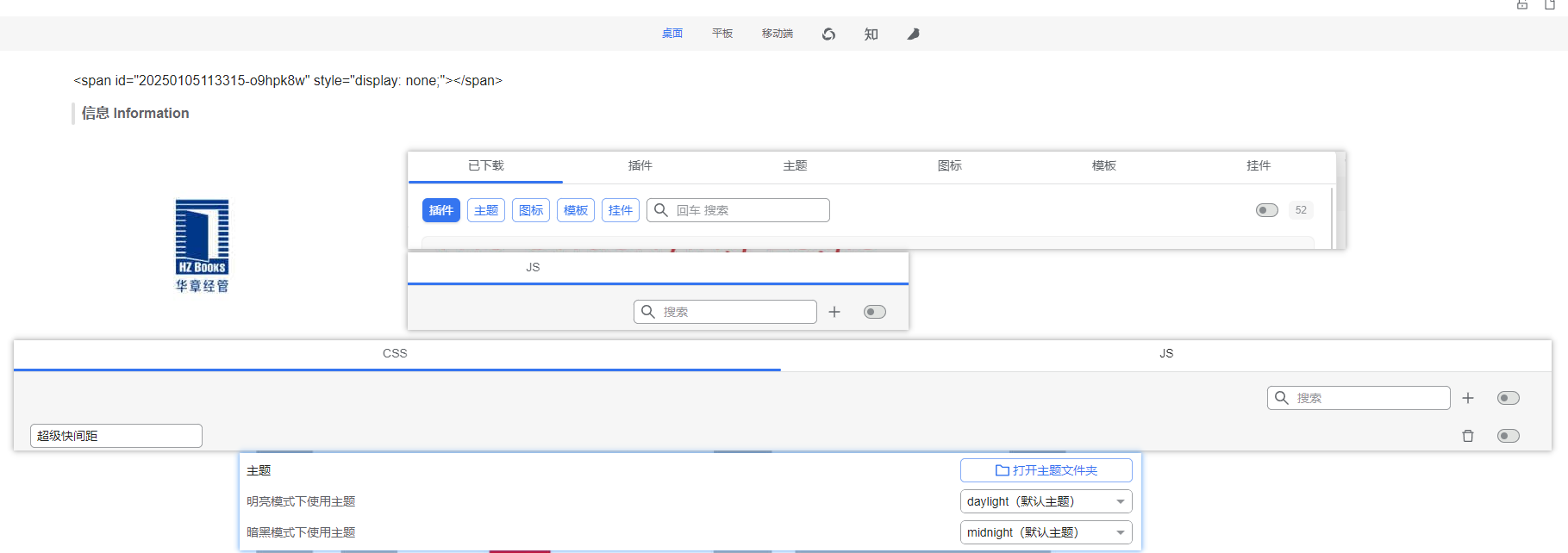Click the 搜索 field in small JS panel
Image resolution: width=1568 pixels, height=553 pixels.
tap(725, 312)
